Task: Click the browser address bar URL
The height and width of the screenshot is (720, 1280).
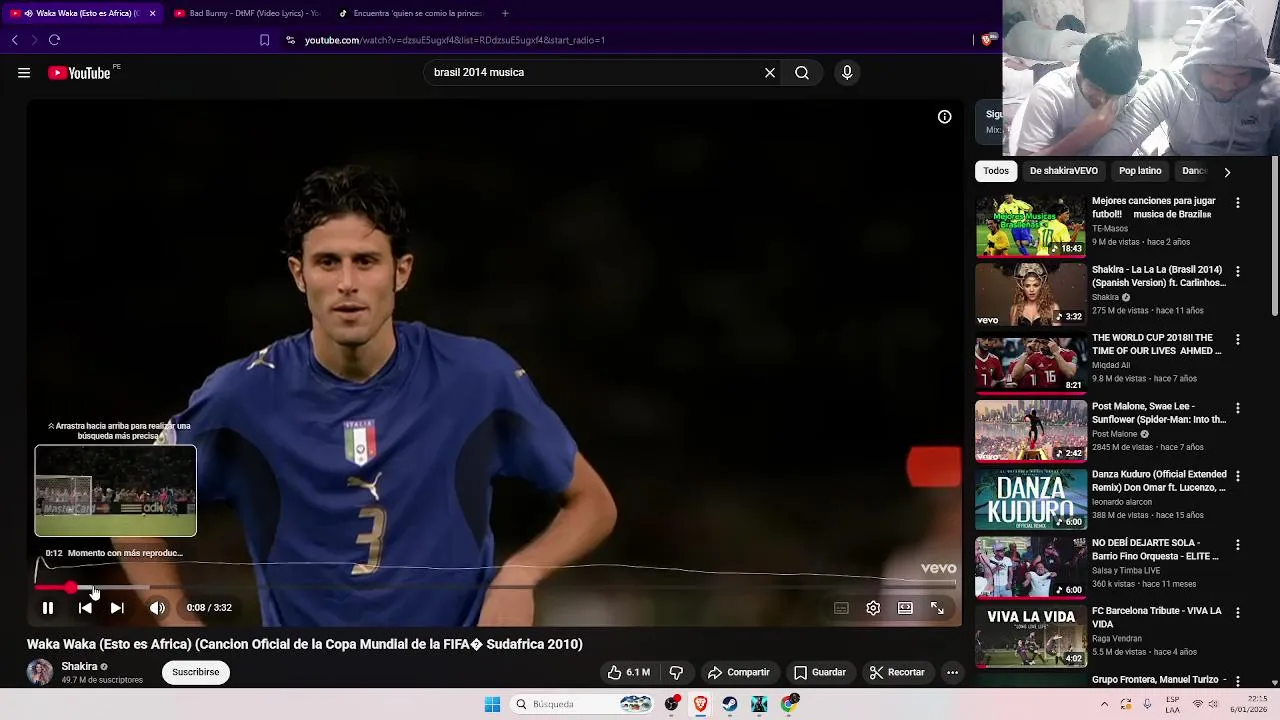Action: (x=454, y=40)
